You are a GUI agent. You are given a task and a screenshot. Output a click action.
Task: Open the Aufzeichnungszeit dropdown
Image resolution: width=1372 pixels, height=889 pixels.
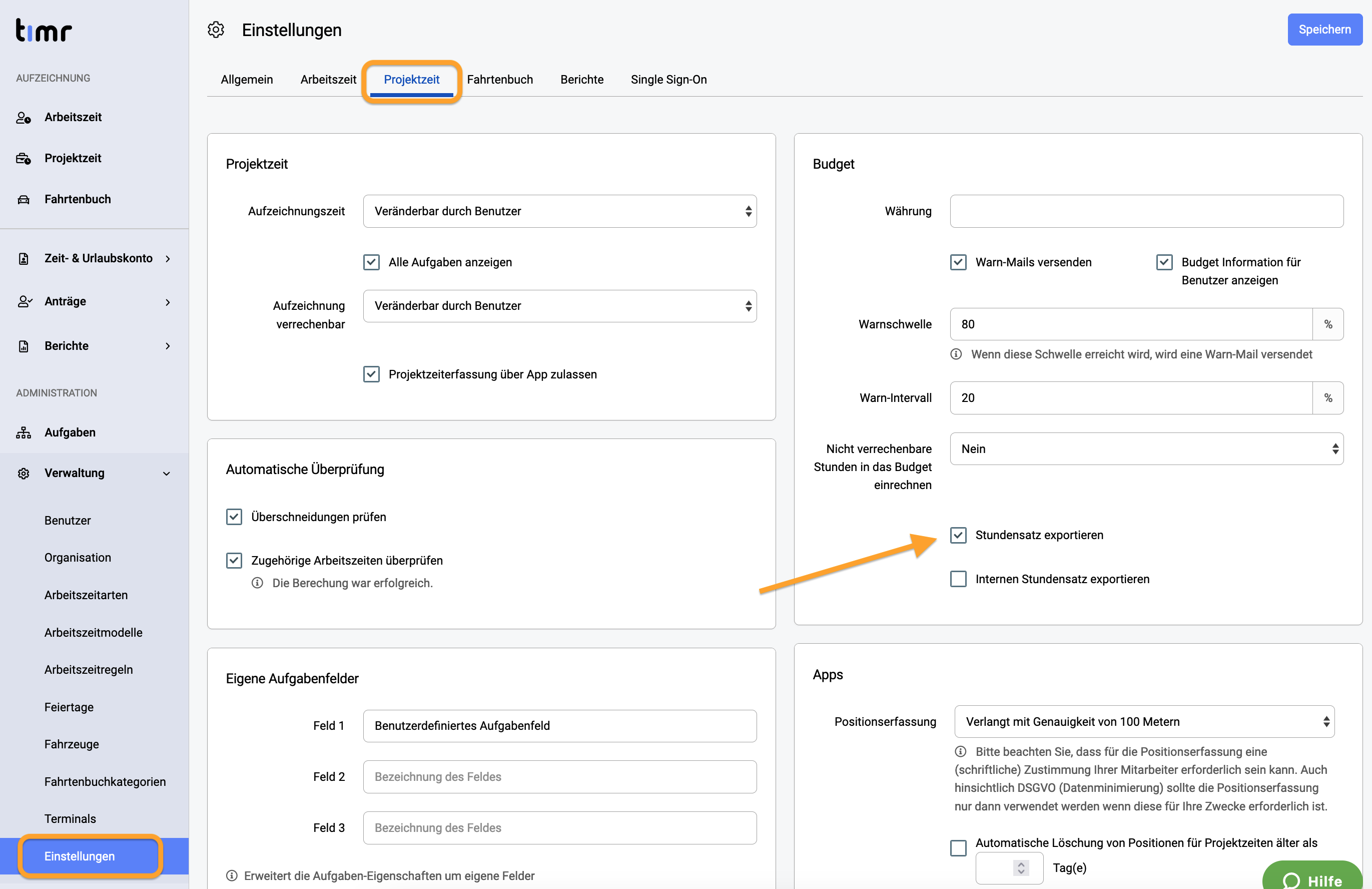coord(560,212)
